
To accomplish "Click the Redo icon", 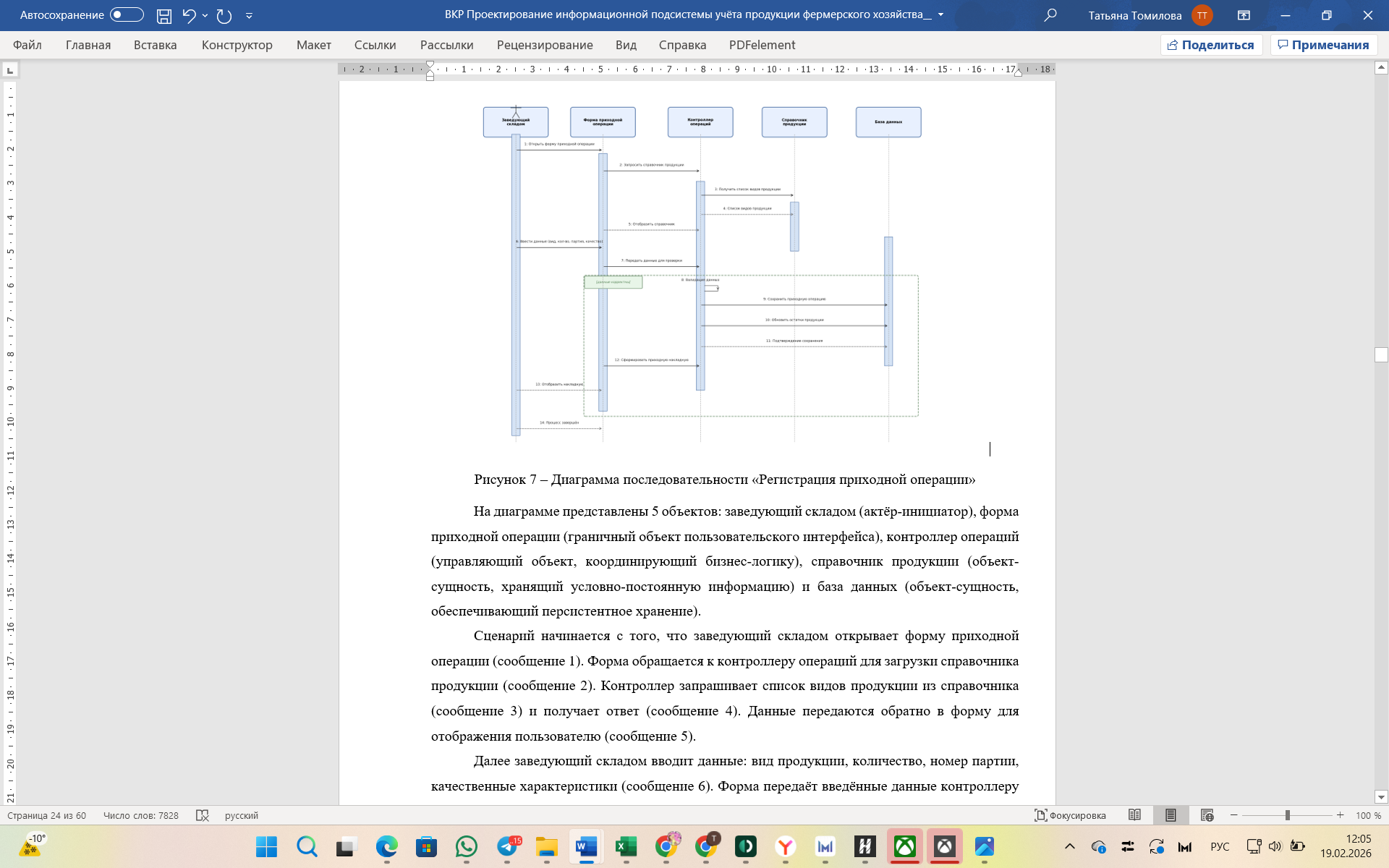I will point(224,15).
